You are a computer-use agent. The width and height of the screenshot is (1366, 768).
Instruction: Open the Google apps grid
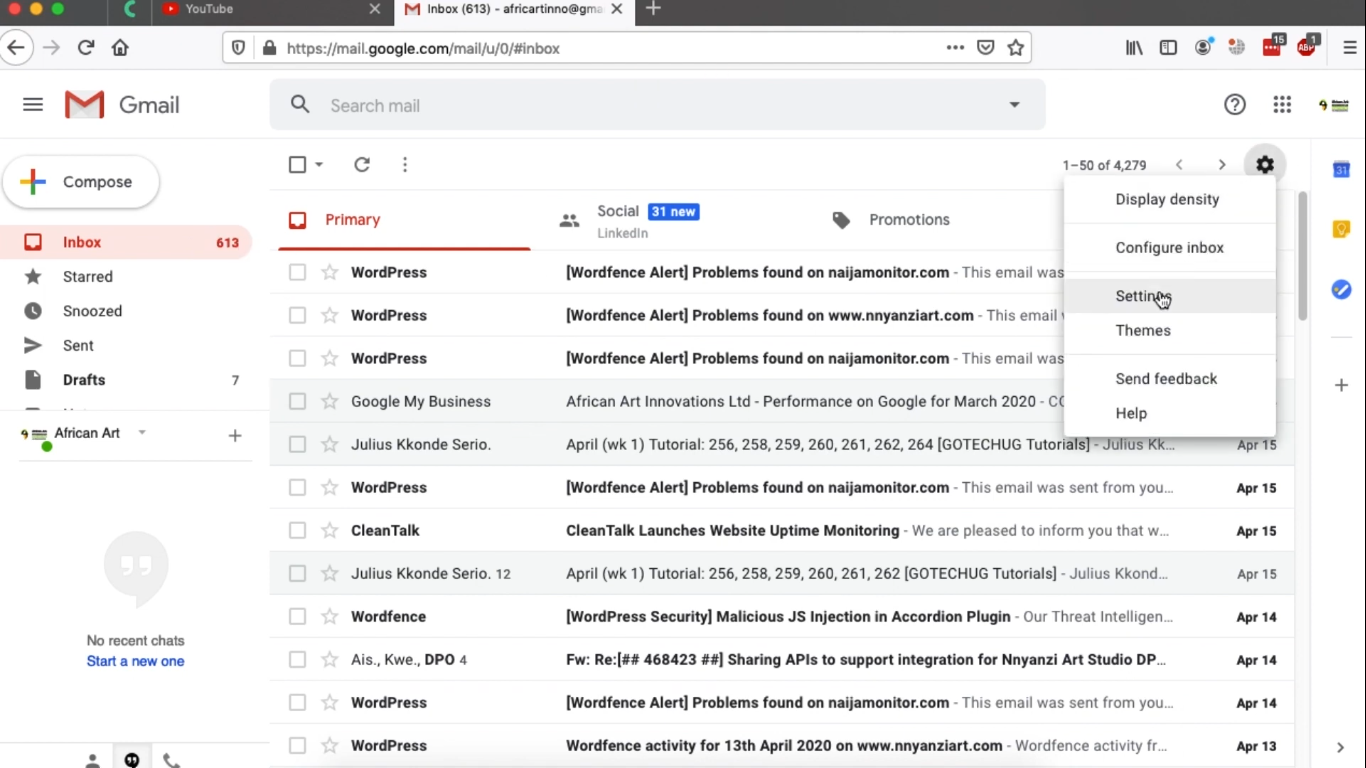click(1282, 105)
